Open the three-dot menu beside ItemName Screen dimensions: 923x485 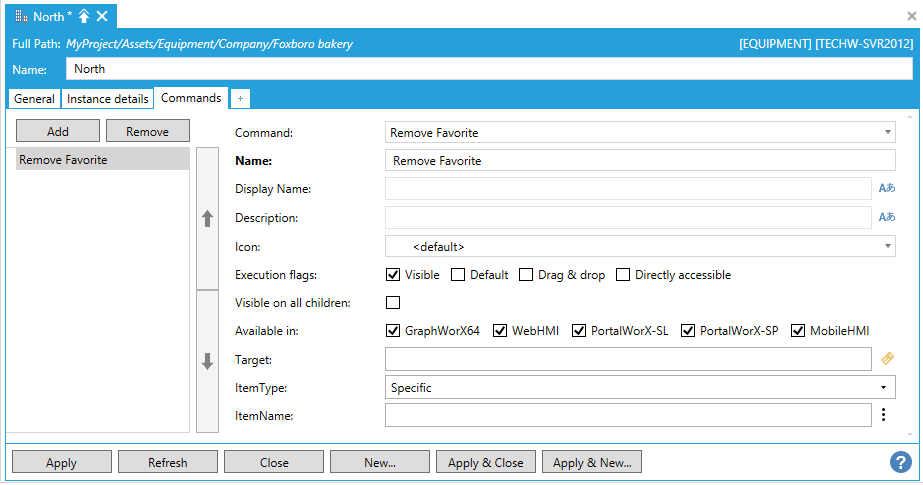click(x=883, y=415)
